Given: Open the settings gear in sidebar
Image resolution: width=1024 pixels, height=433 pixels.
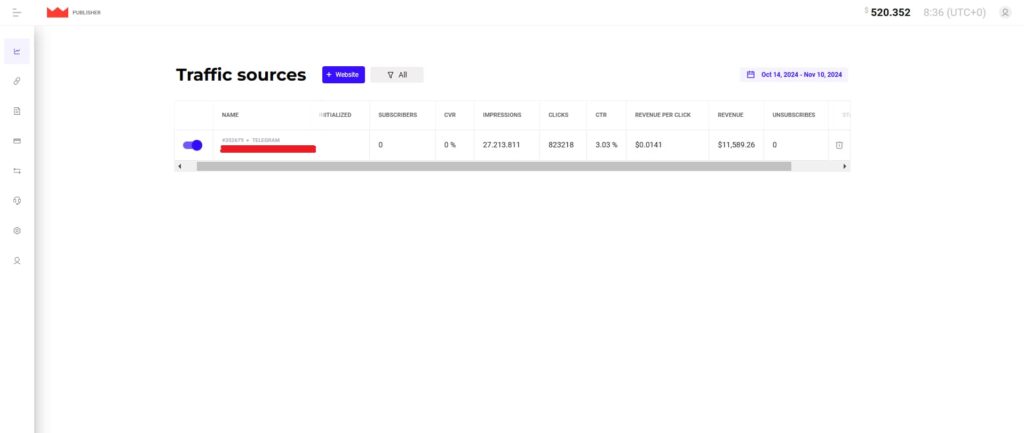Looking at the screenshot, I should tap(17, 231).
